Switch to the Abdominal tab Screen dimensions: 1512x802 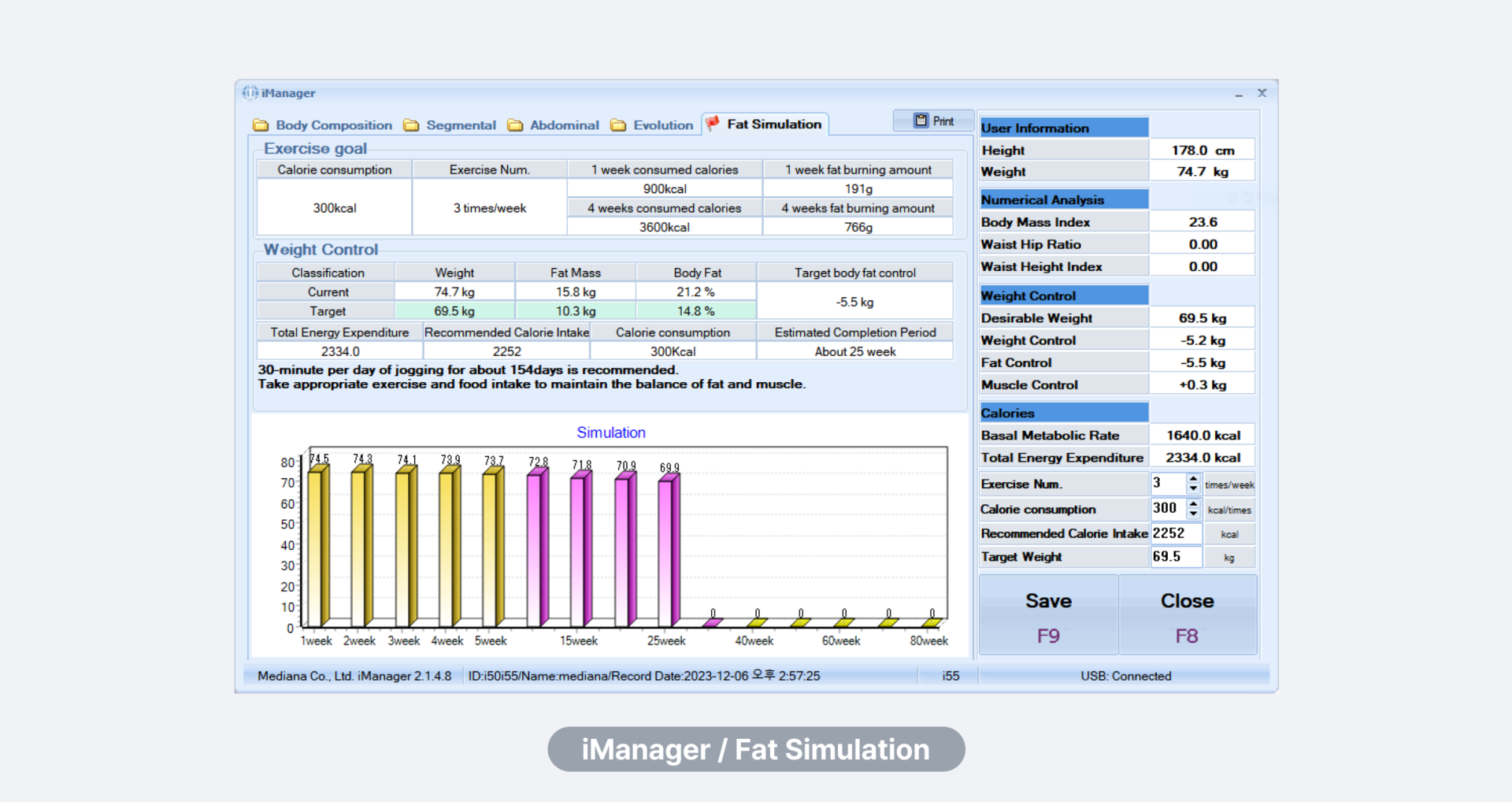pos(564,125)
